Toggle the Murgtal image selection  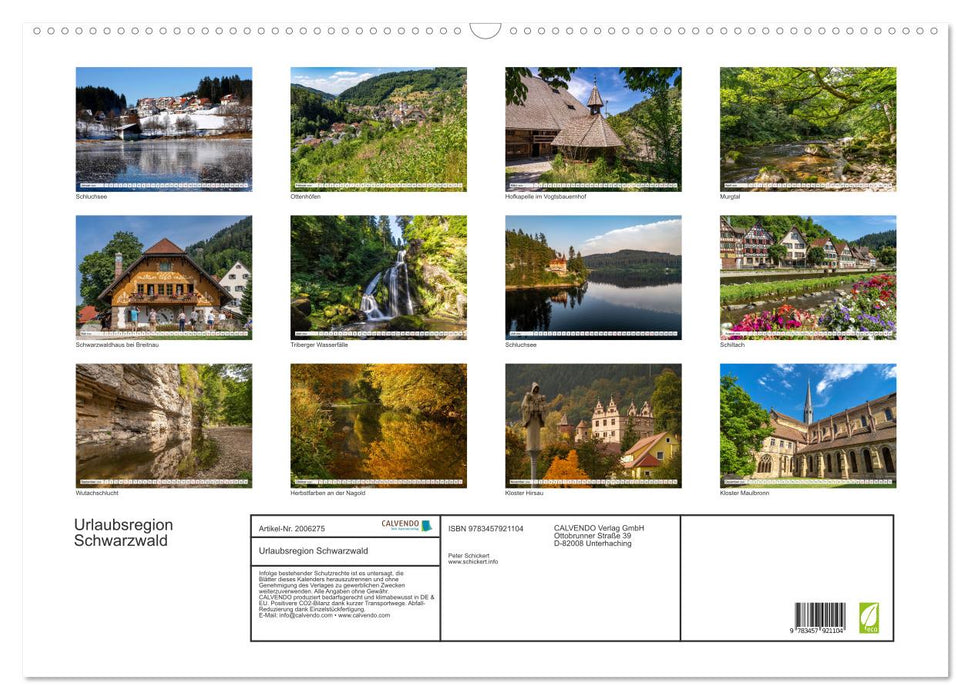tap(808, 129)
